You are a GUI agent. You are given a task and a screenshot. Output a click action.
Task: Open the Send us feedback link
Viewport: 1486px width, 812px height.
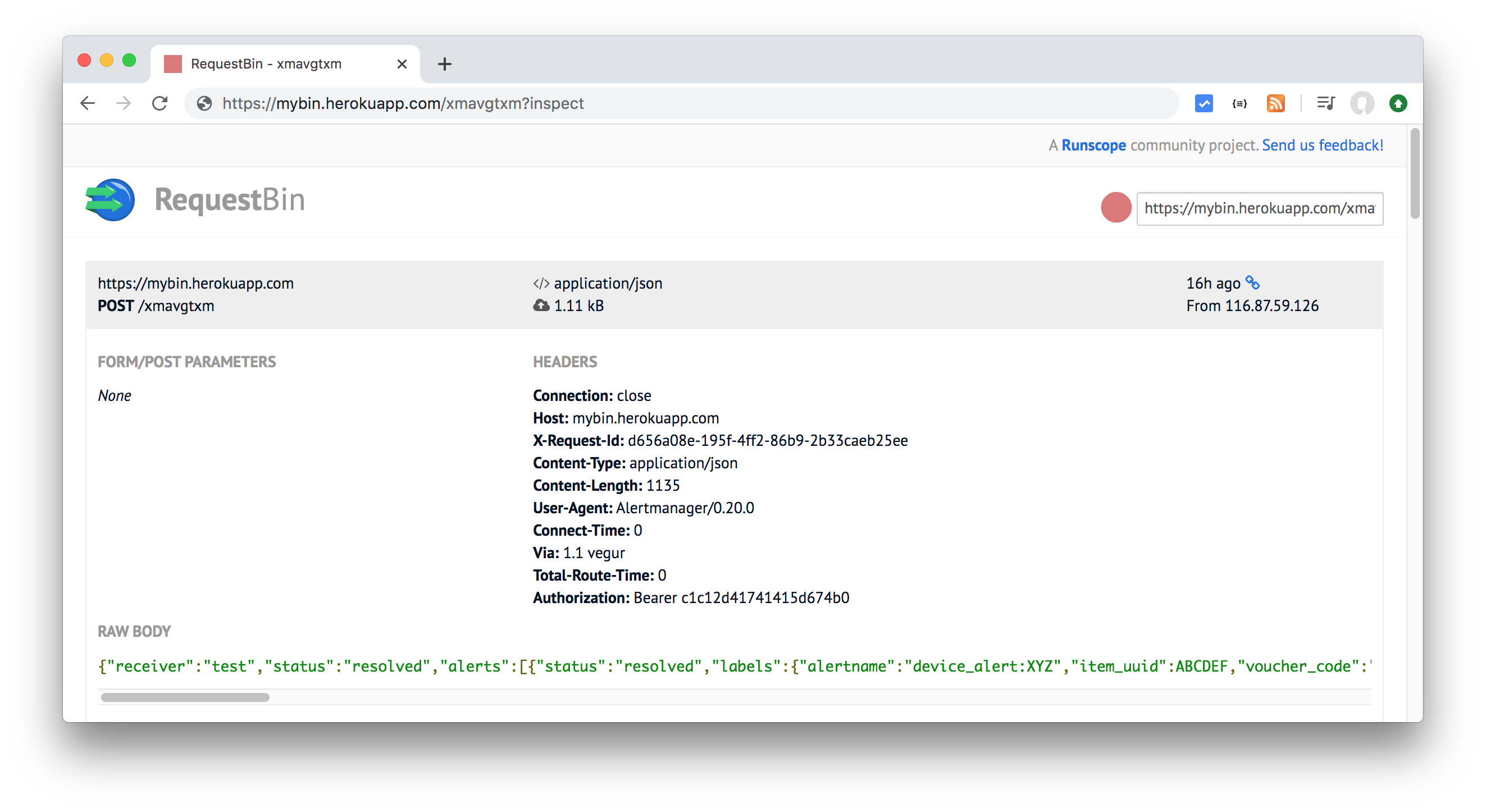[x=1322, y=145]
